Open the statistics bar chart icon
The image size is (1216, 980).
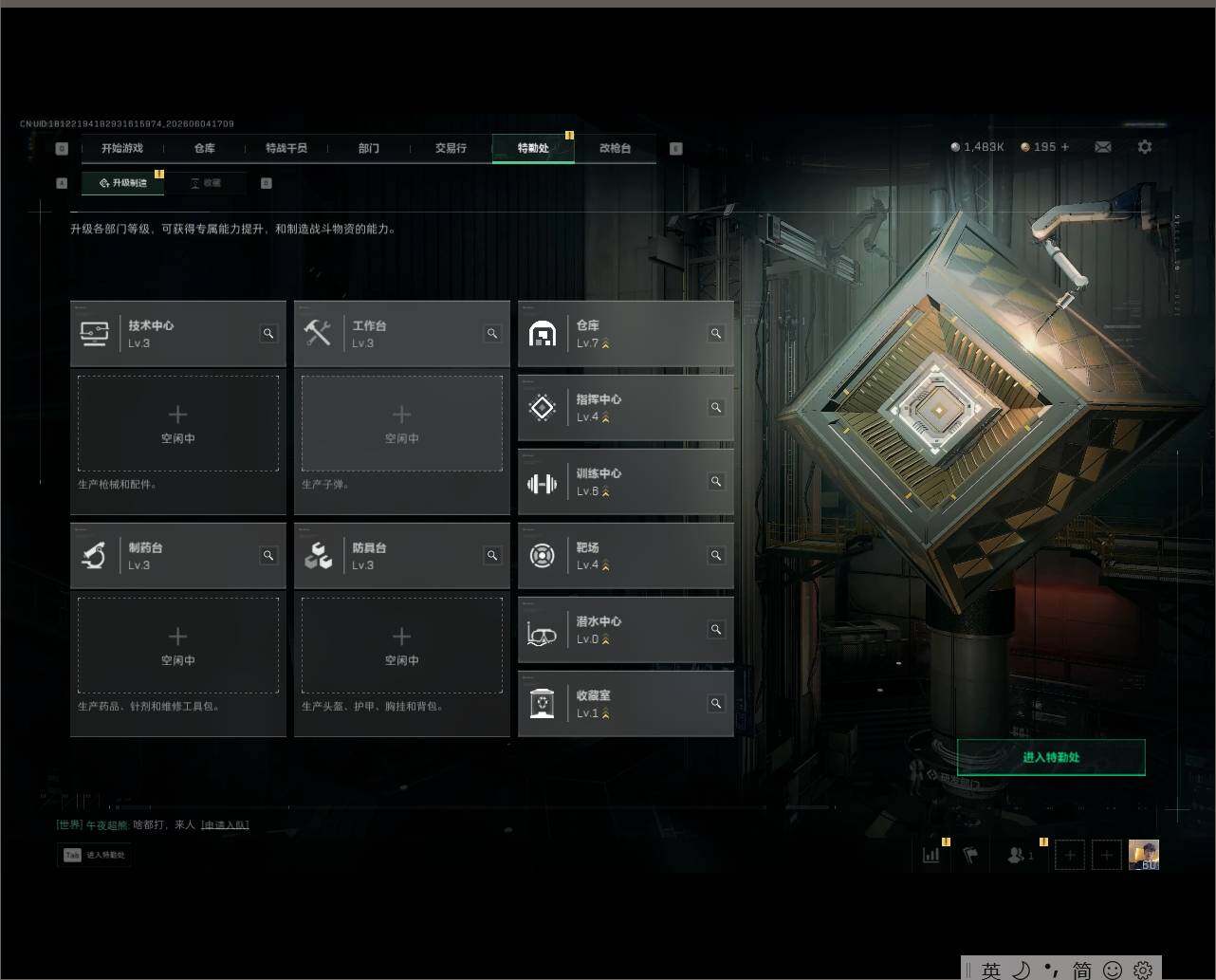click(931, 855)
